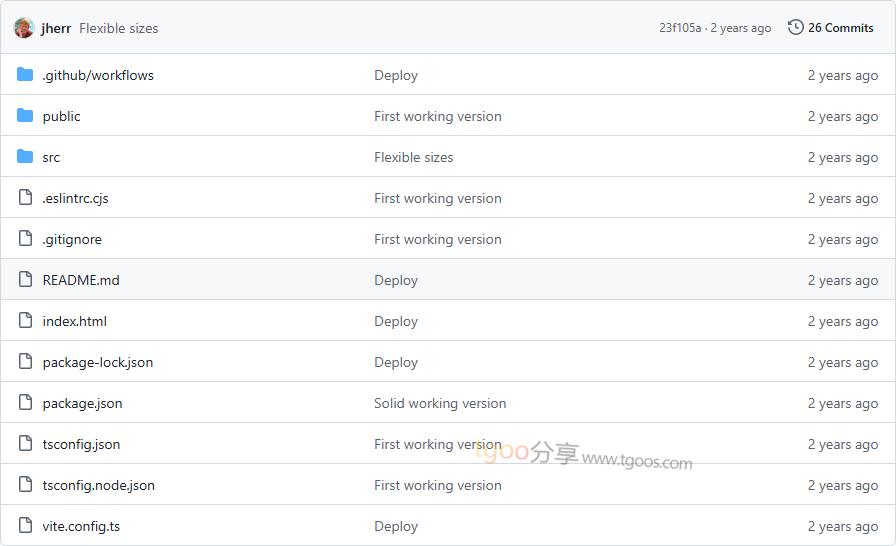
Task: Open commit hash 23f105a
Action: (680, 28)
